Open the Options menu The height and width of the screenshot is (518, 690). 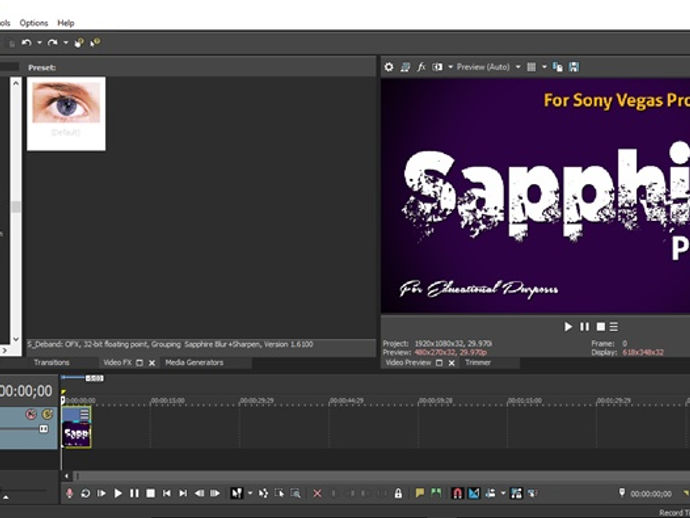(34, 23)
